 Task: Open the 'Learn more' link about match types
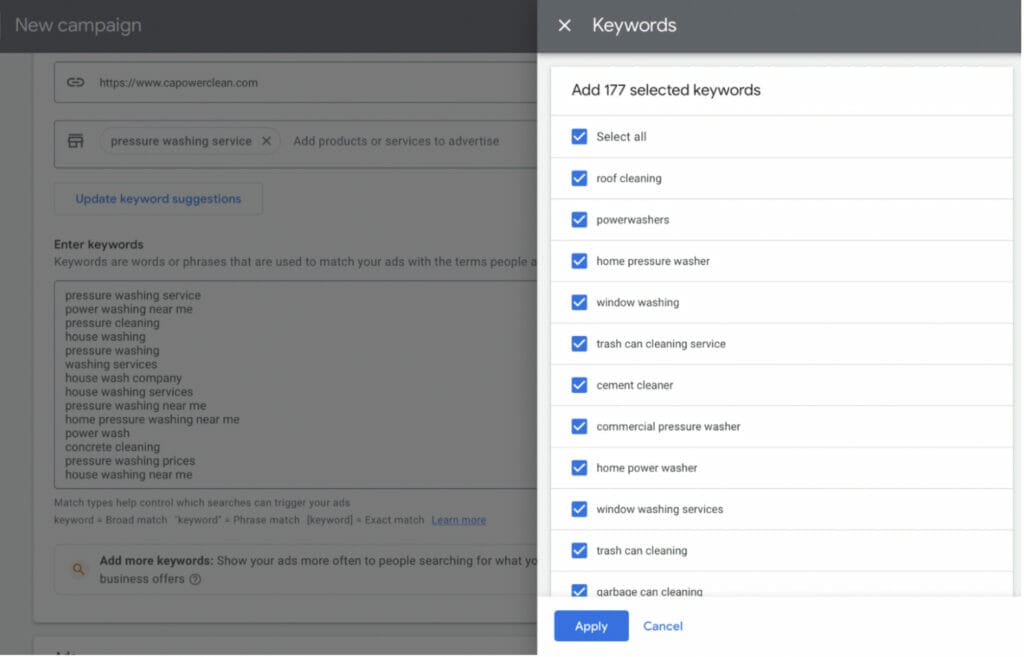pyautogui.click(x=458, y=519)
